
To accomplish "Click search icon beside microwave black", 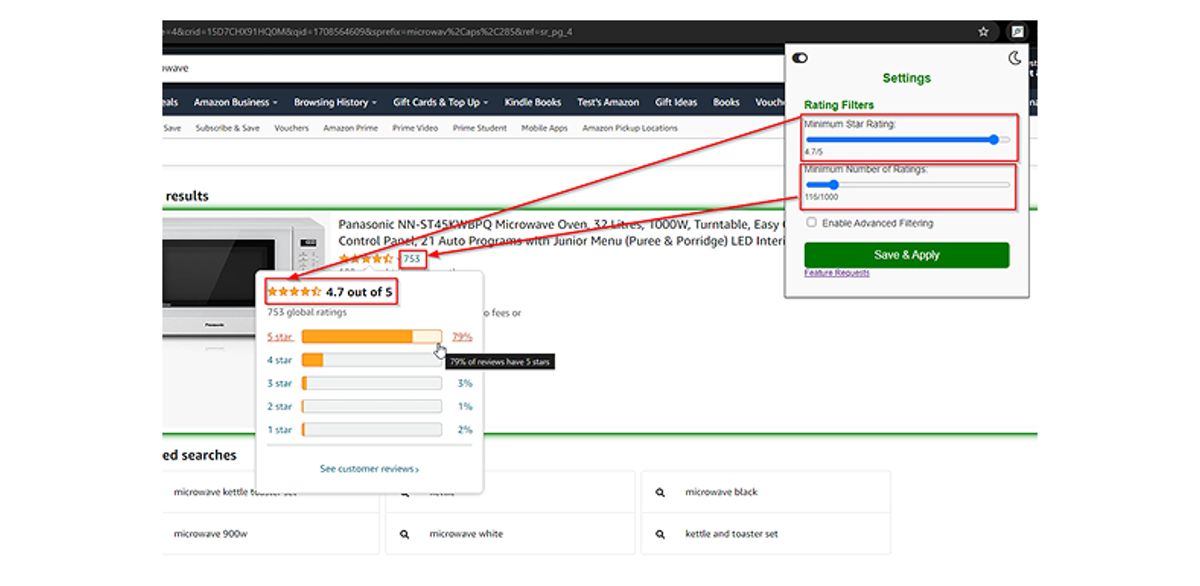I will pos(660,493).
